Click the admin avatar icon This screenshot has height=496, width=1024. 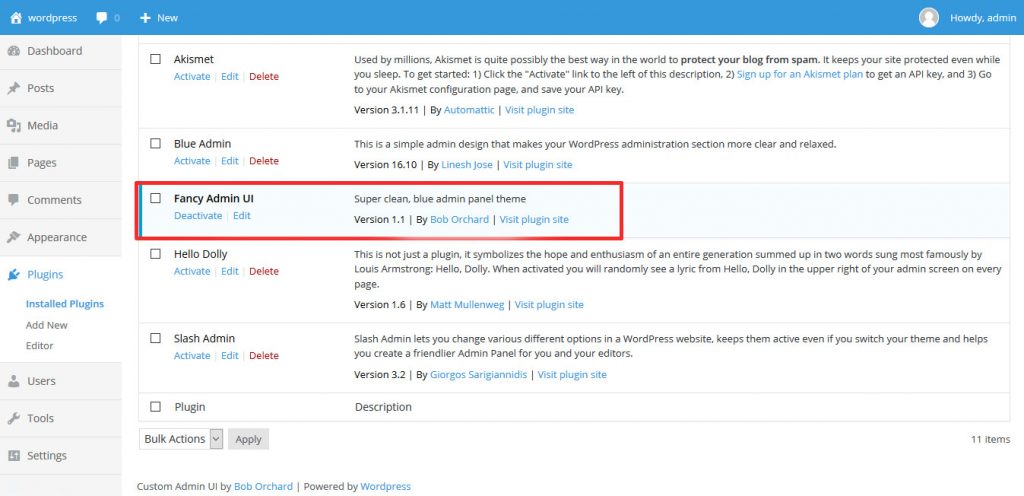point(929,18)
